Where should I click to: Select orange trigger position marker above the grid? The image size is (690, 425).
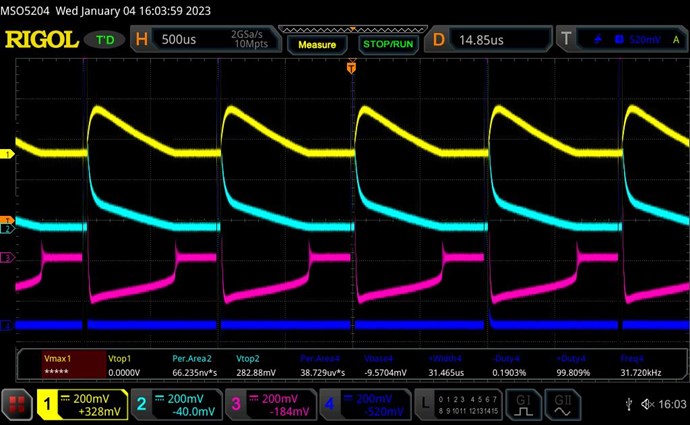click(351, 68)
